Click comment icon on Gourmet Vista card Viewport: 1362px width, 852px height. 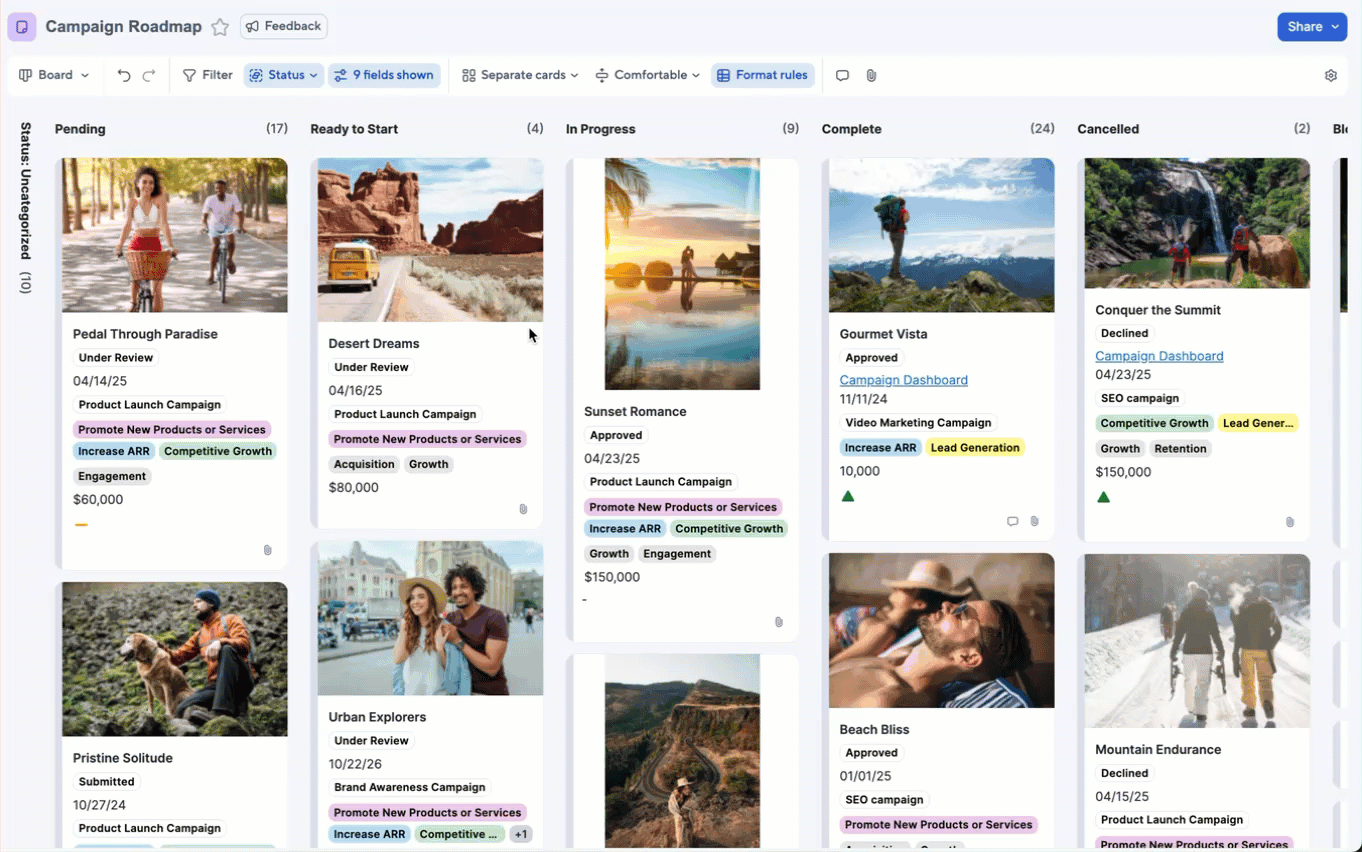tap(1012, 521)
